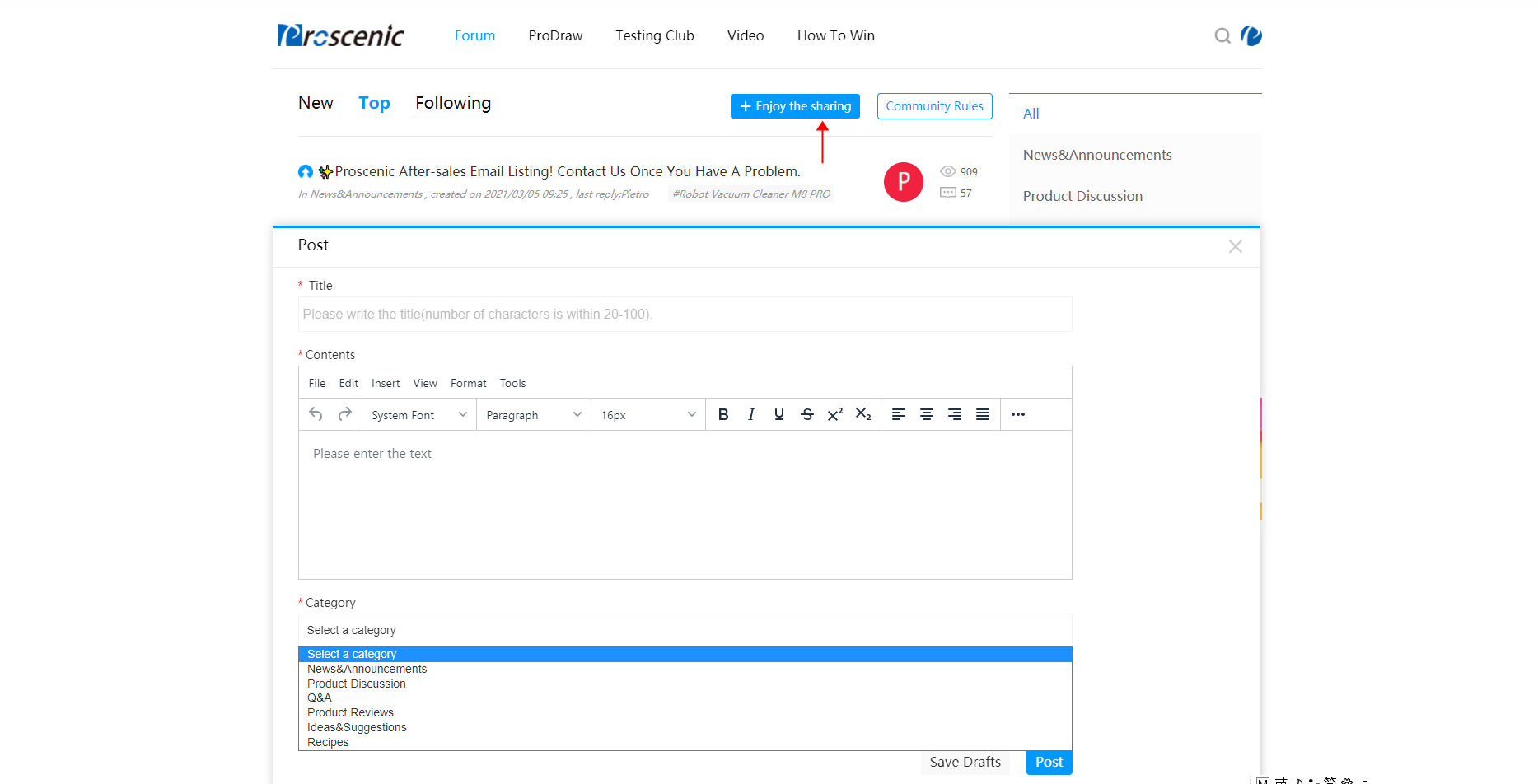Open the View menu in editor

tap(425, 383)
